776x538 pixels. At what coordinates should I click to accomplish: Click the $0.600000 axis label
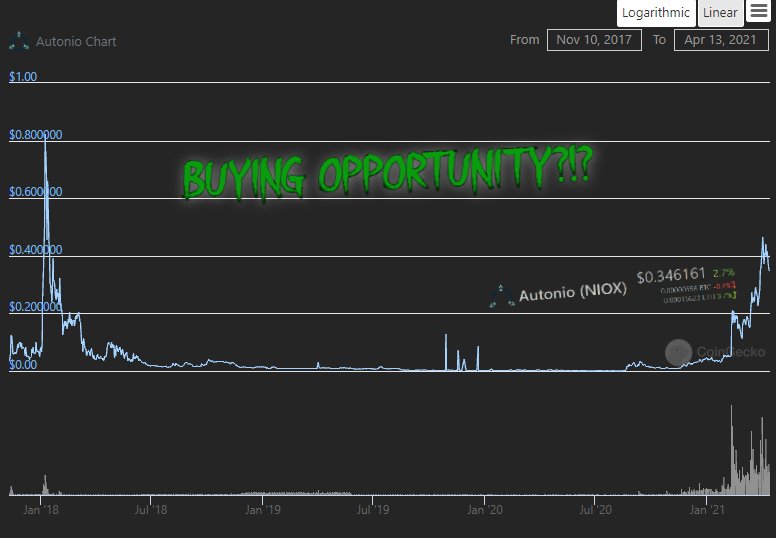pos(36,192)
